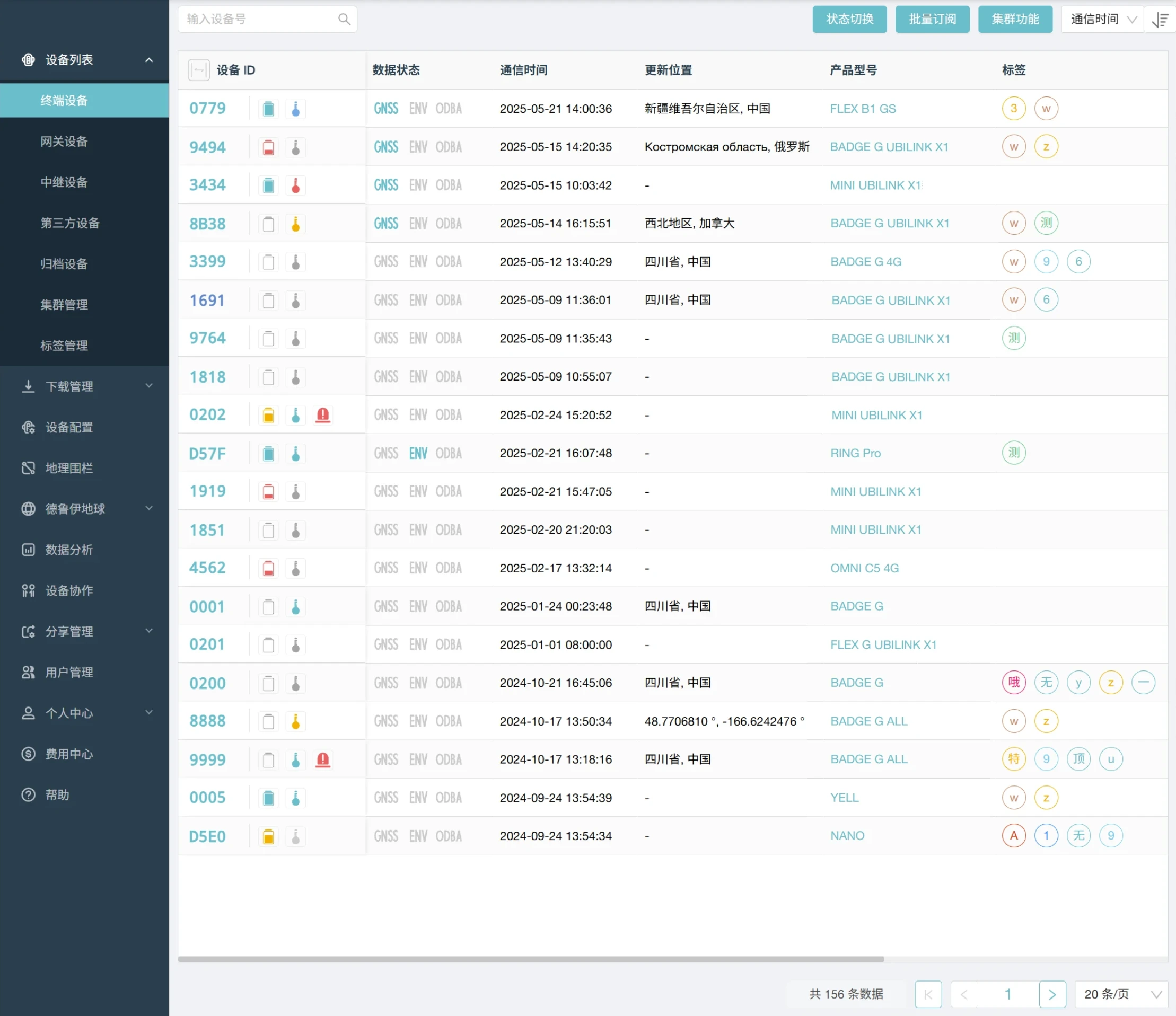The width and height of the screenshot is (1176, 1016).
Task: Open 网关设备 in the sidebar
Action: (x=64, y=142)
